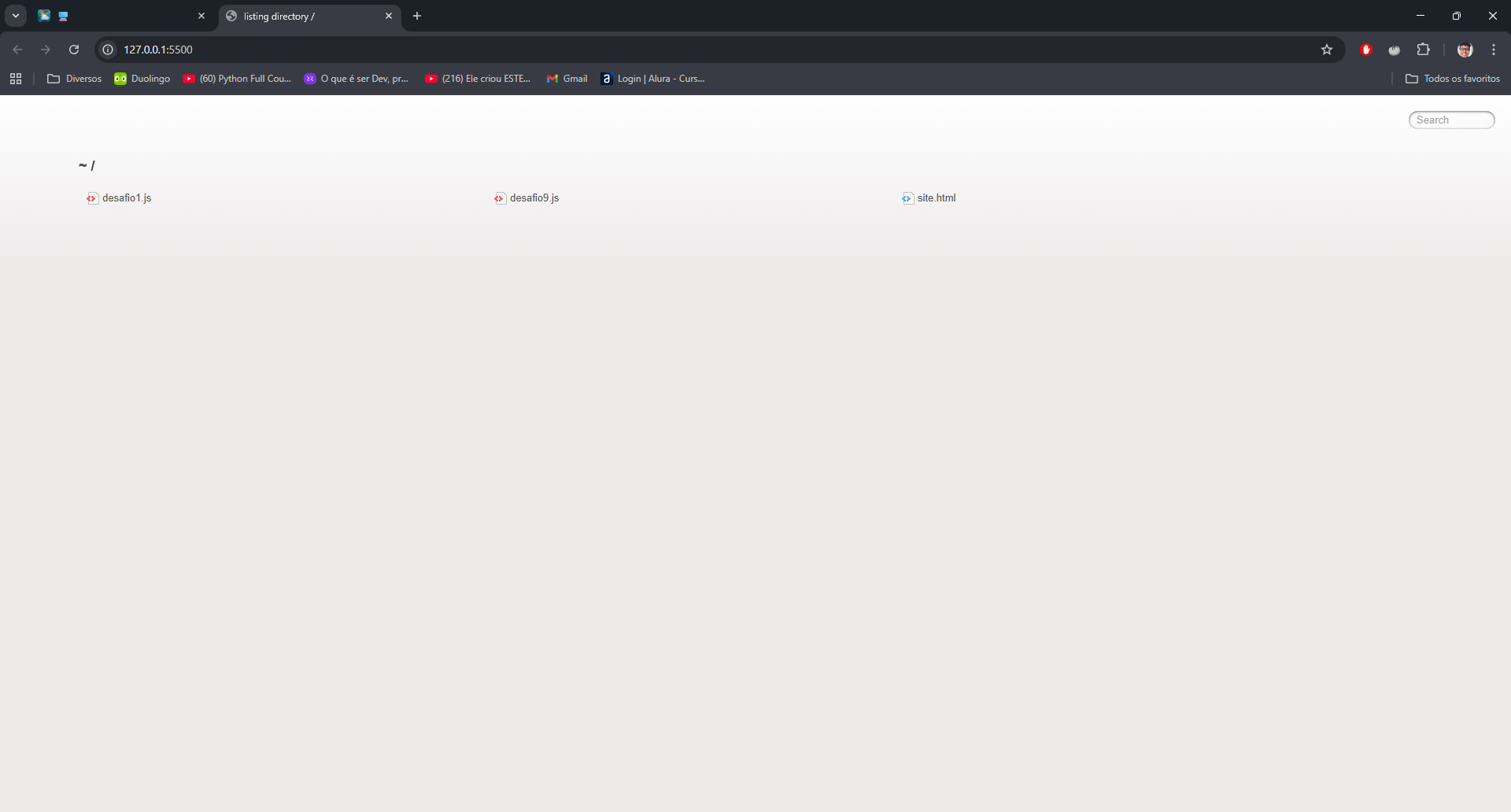Screen dimensions: 1511x812
Task: Bookmark this page with the star icon
Action: (x=1327, y=49)
